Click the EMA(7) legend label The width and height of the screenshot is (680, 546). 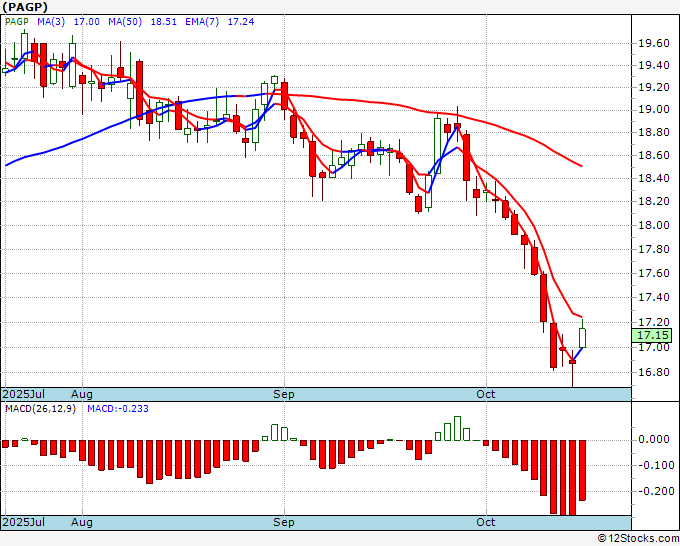point(202,22)
